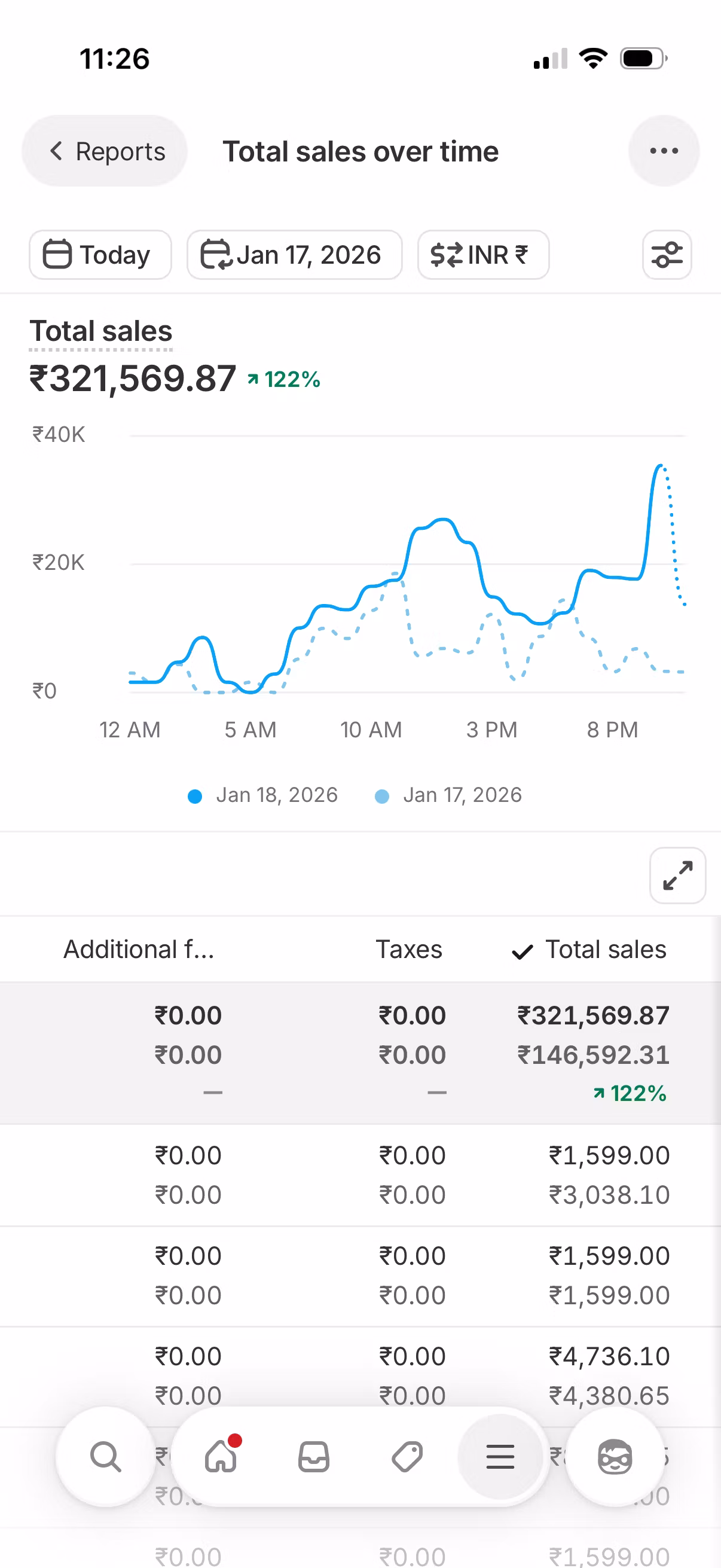Tap the Total sales metric label

point(101,332)
